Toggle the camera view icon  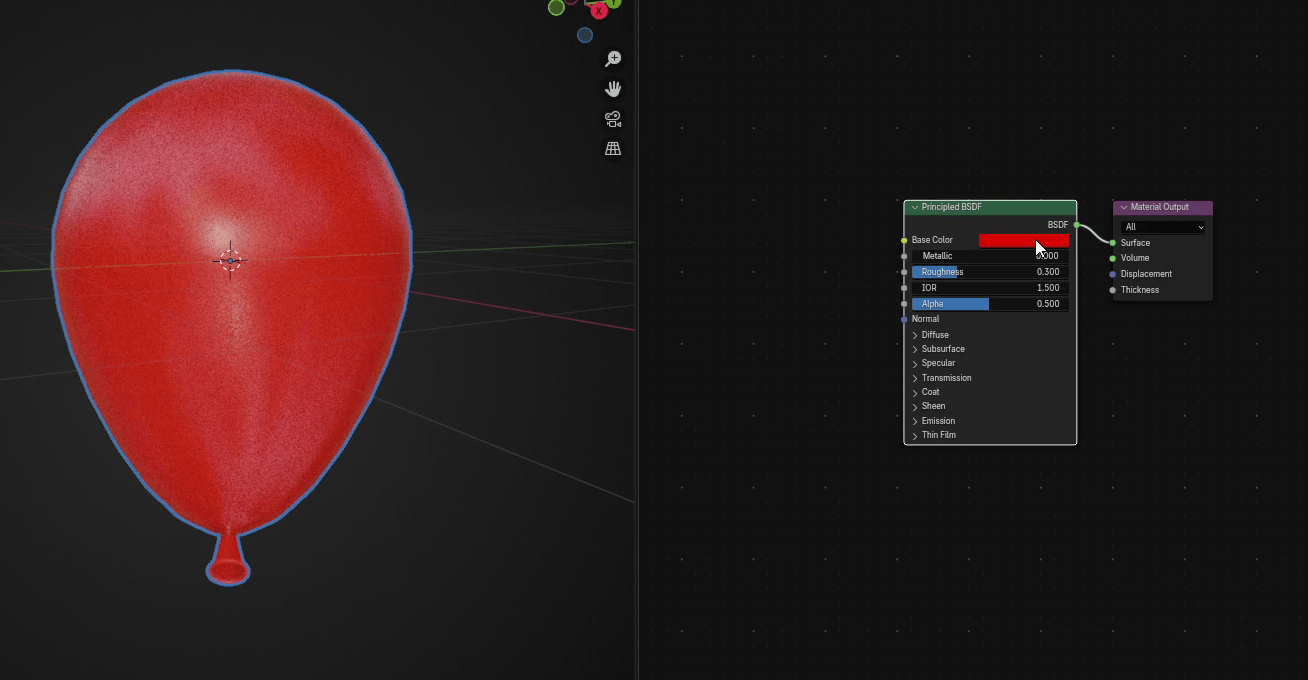(613, 119)
